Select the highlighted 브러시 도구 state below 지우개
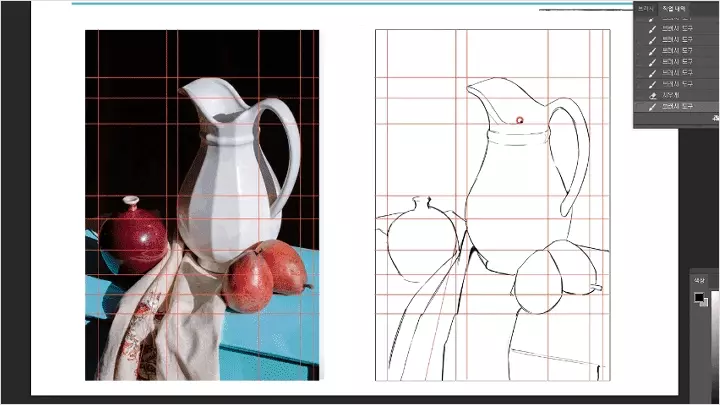This screenshot has width=720, height=405. [x=676, y=107]
